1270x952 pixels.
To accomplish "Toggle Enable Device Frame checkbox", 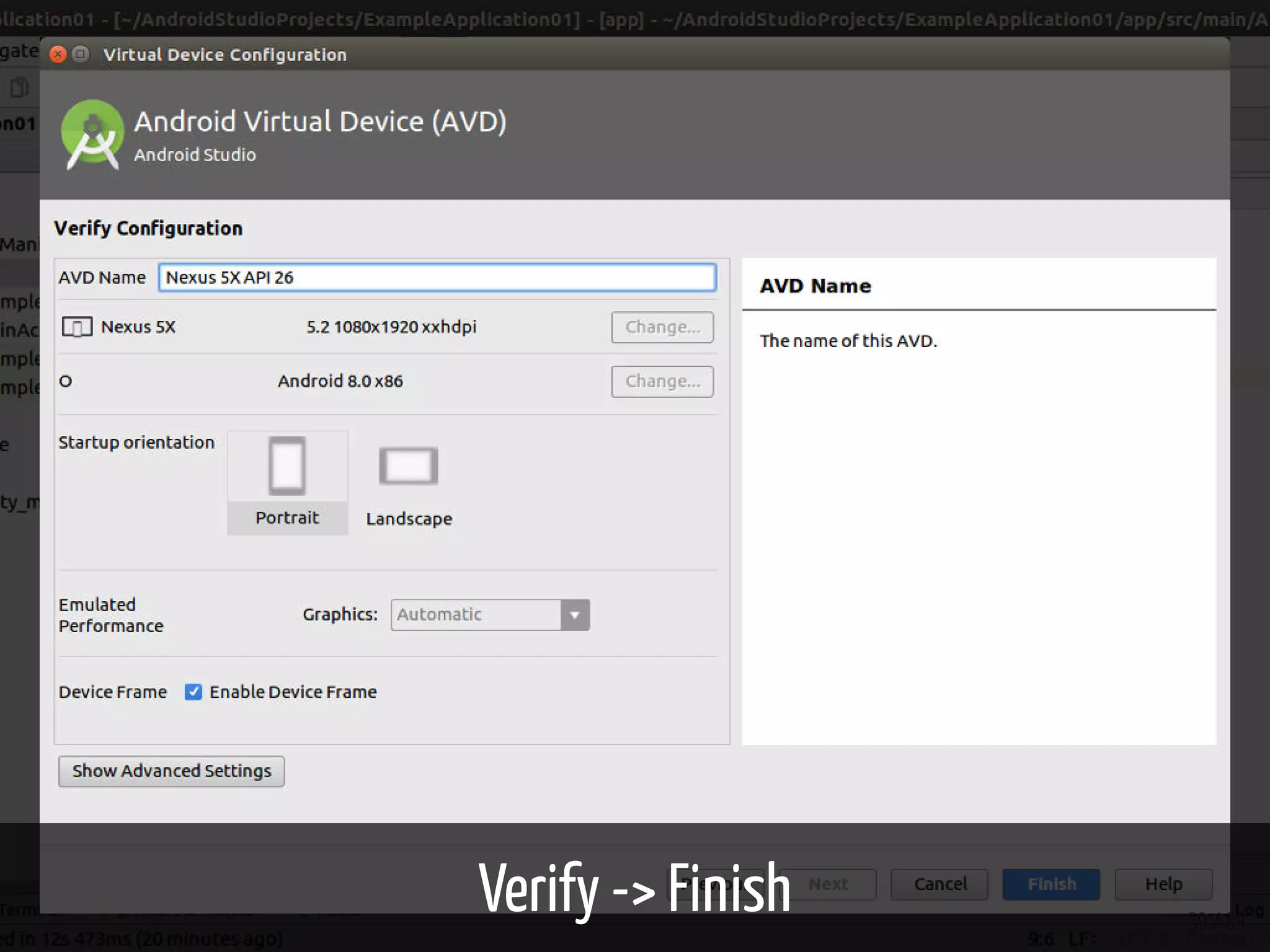I will click(x=193, y=692).
